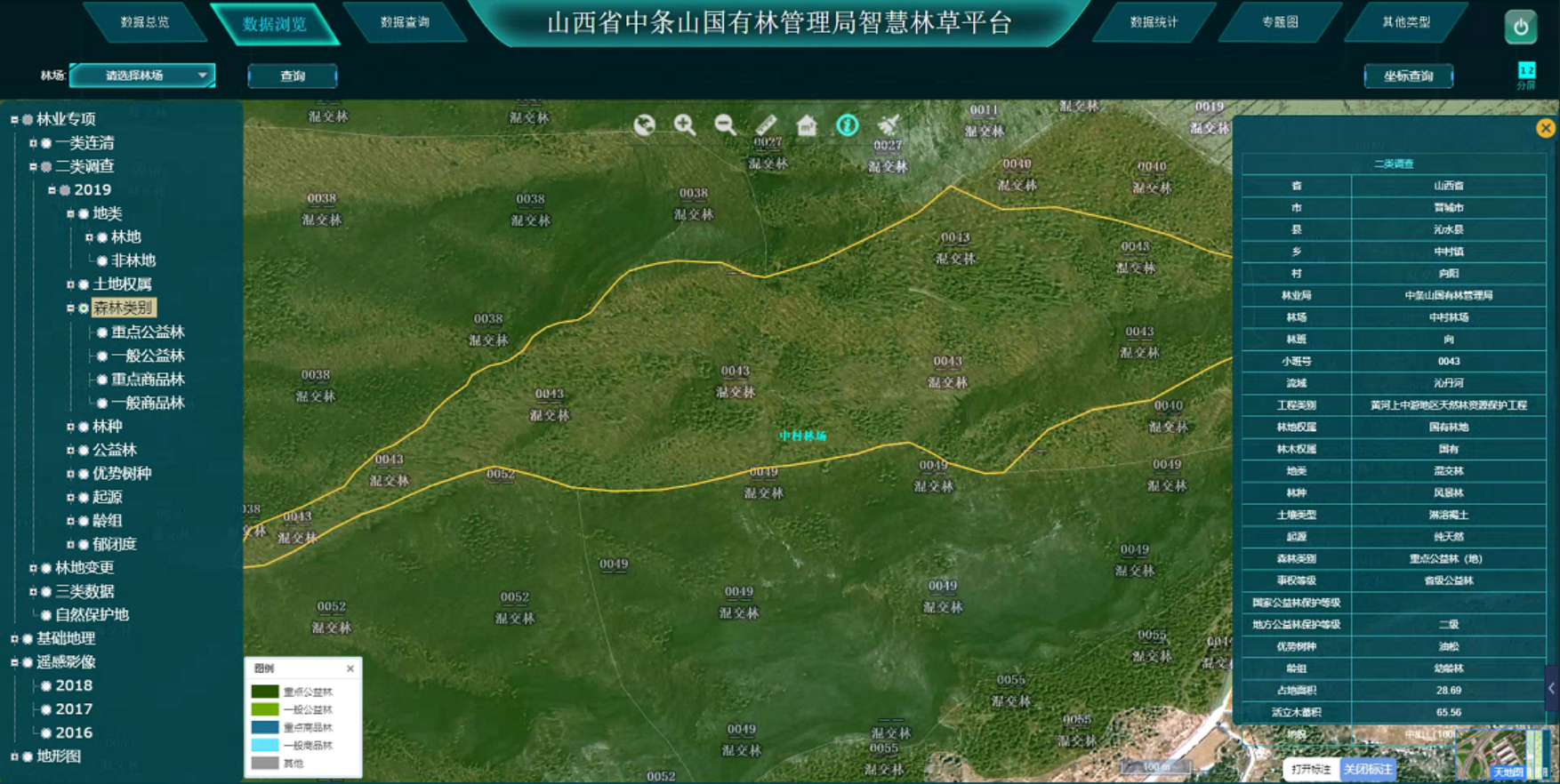Viewport: 1560px width, 784px height.
Task: Activate the area measurement tool
Action: 807,125
